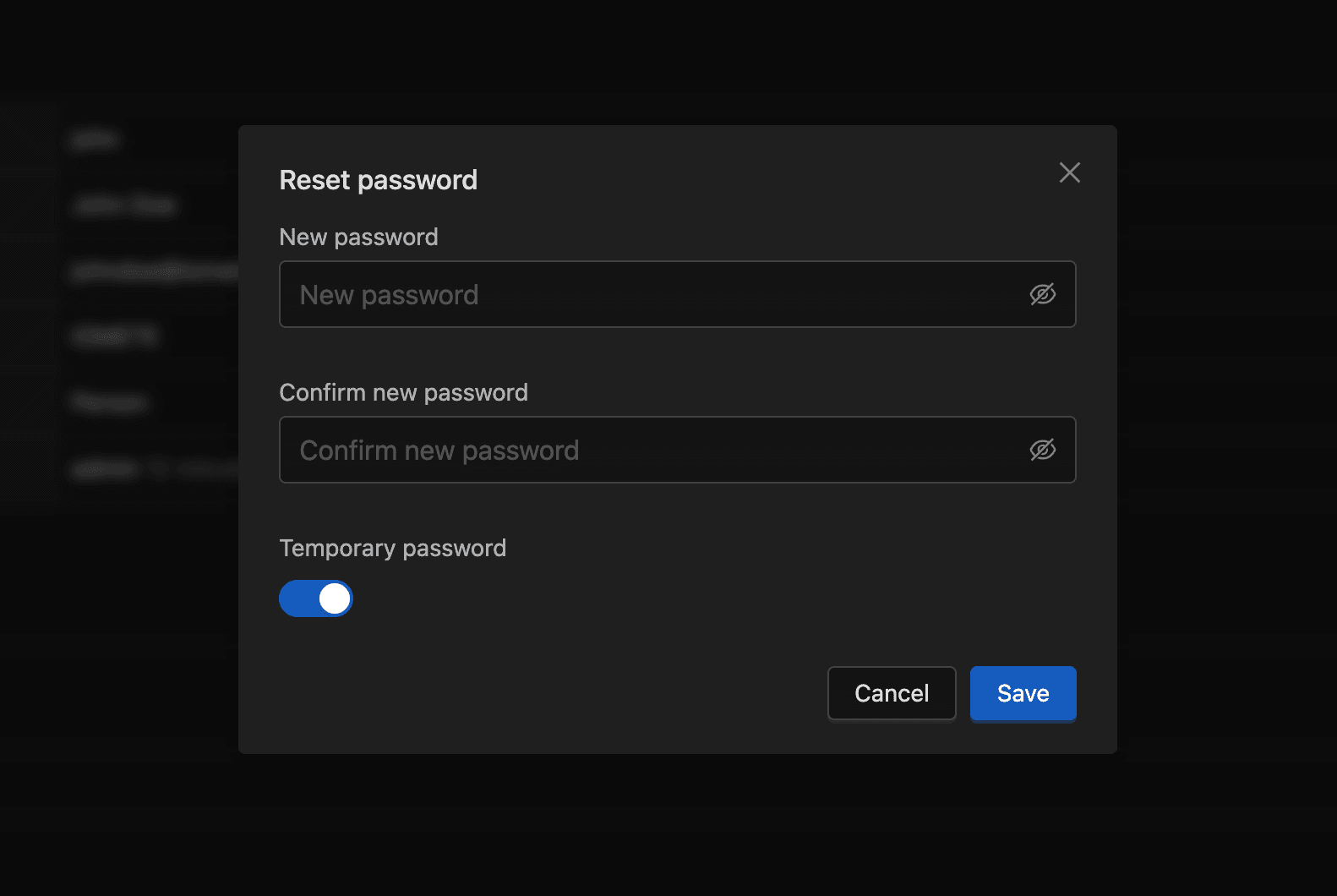This screenshot has width=1337, height=896.
Task: Save the new password
Action: click(x=1023, y=693)
